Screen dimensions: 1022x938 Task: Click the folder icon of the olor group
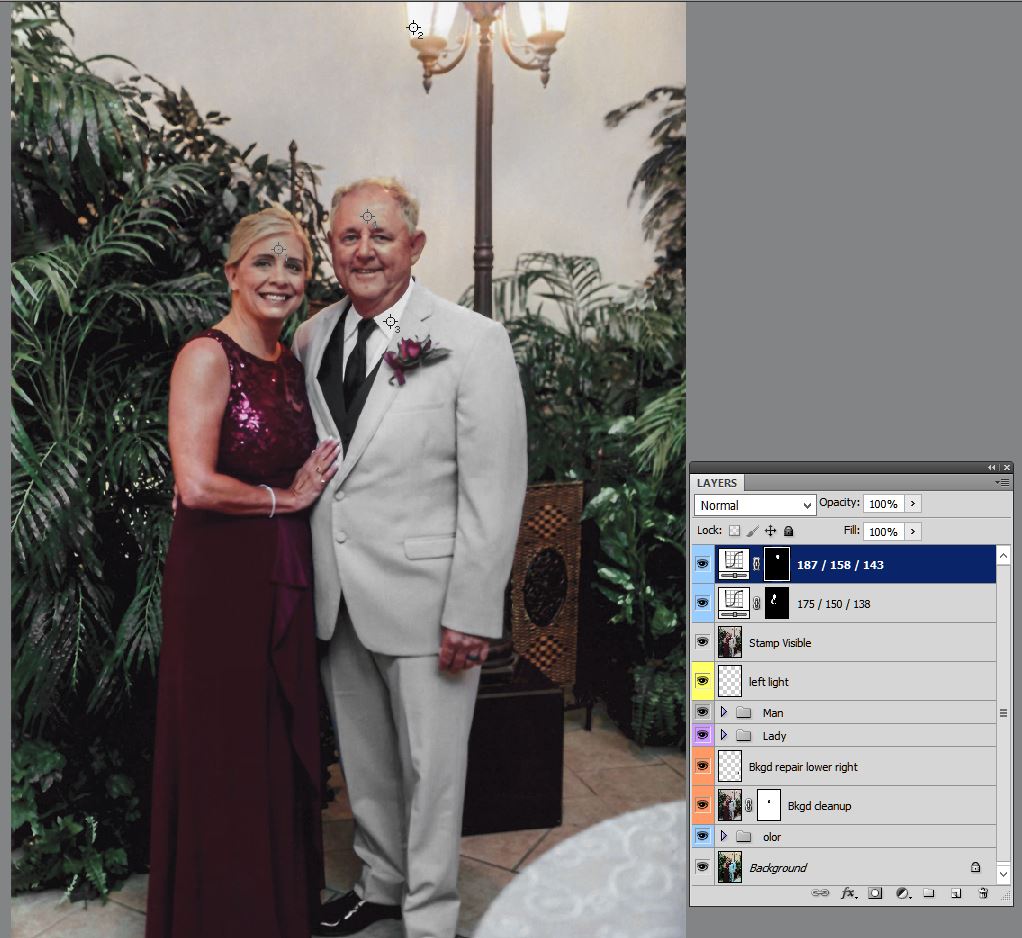[x=744, y=836]
